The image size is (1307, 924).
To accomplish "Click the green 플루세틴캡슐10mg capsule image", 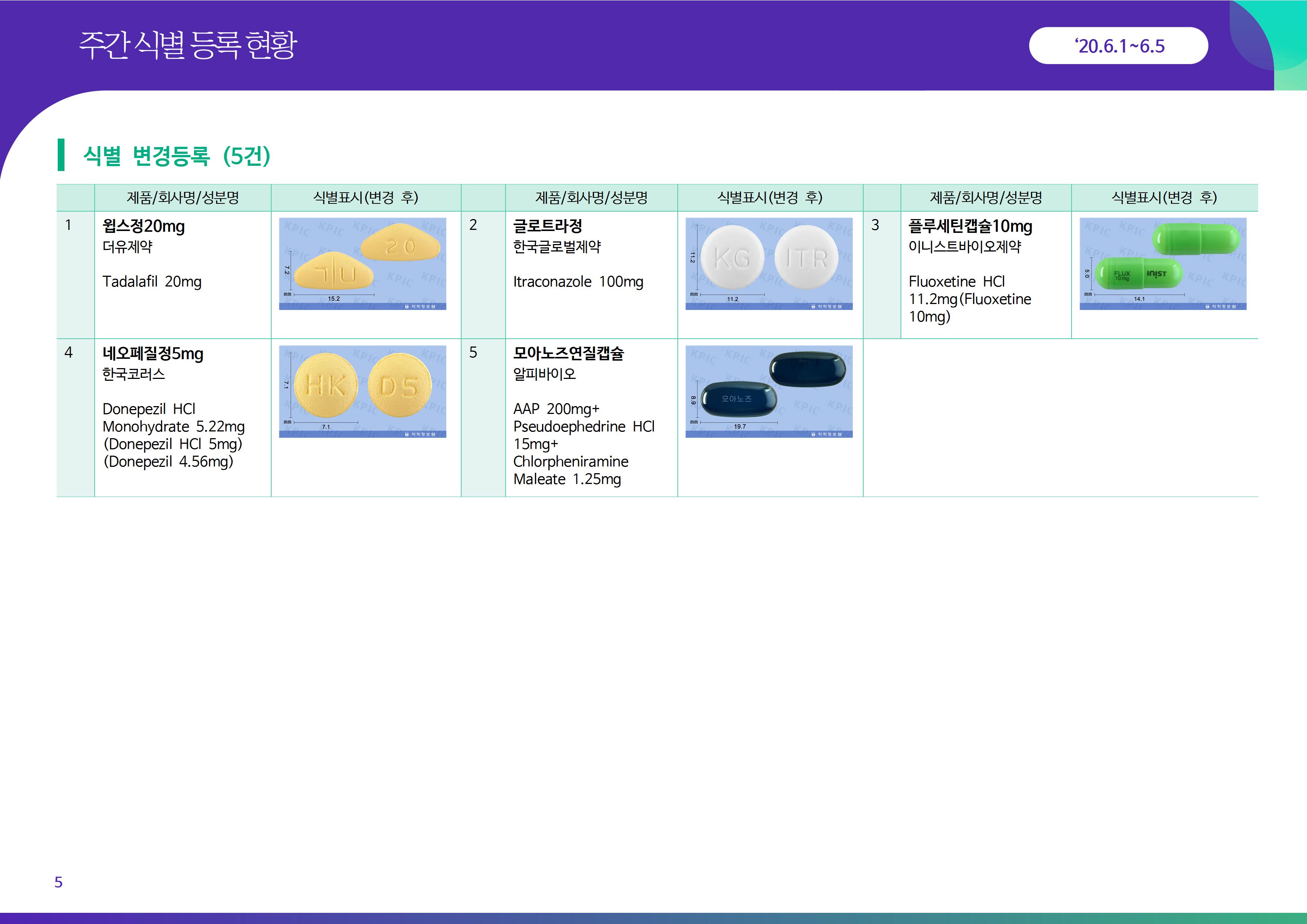I will point(1162,263).
